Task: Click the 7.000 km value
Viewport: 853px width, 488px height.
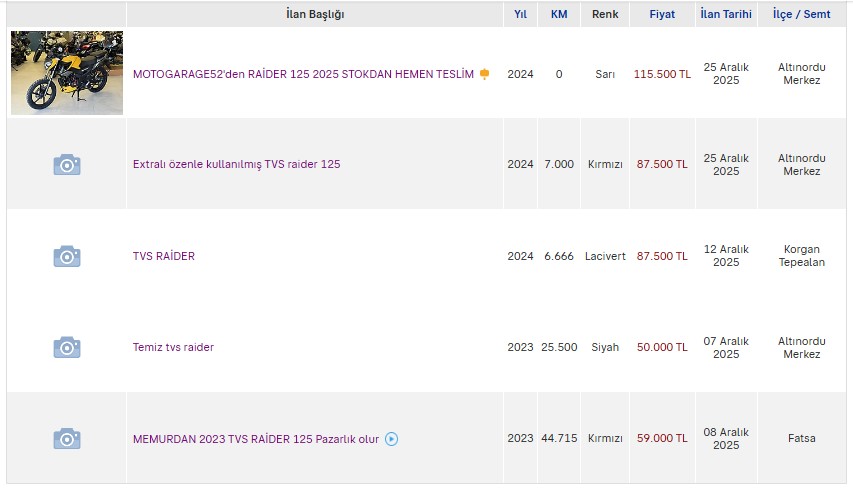Action: (x=559, y=164)
